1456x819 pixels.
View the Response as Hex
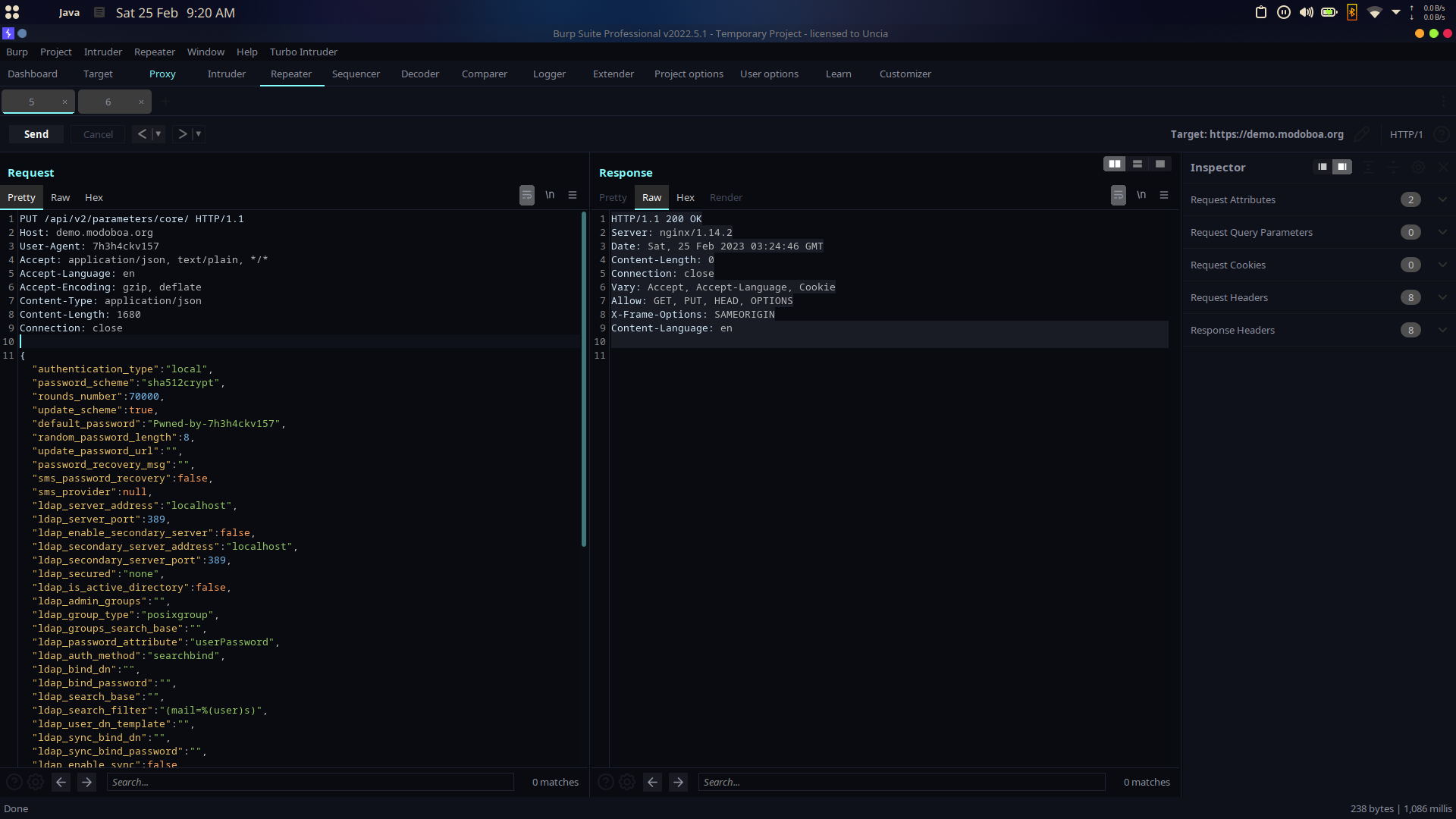(x=685, y=197)
